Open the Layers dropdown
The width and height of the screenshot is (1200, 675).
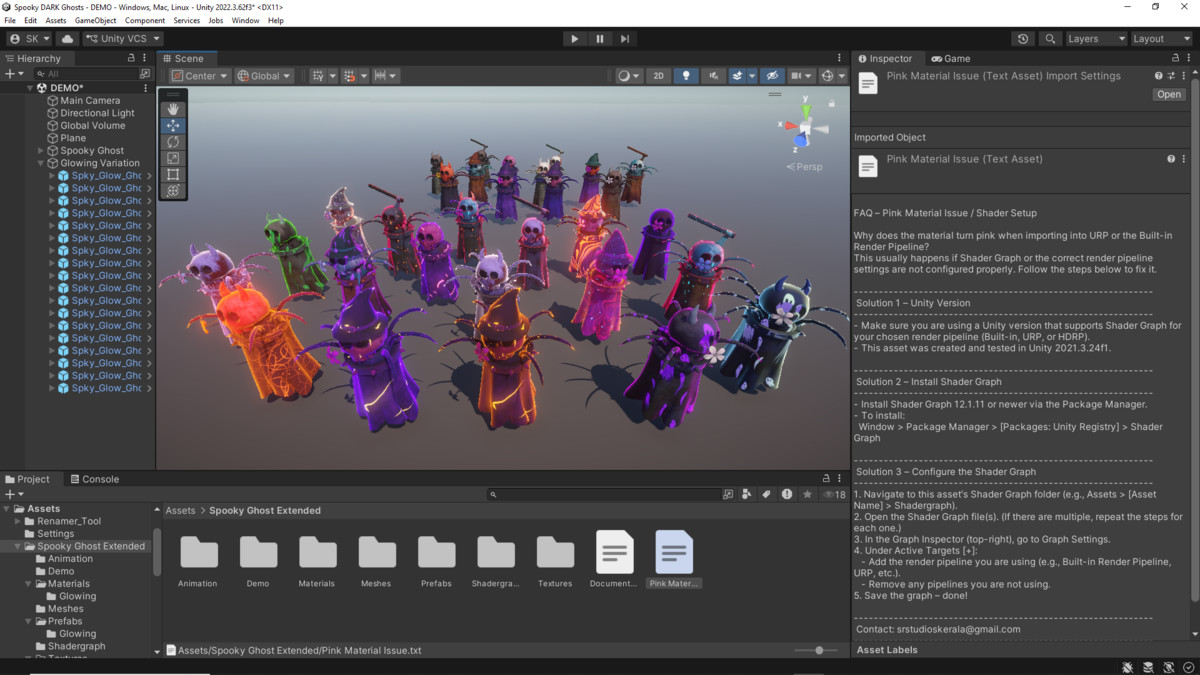pos(1095,39)
